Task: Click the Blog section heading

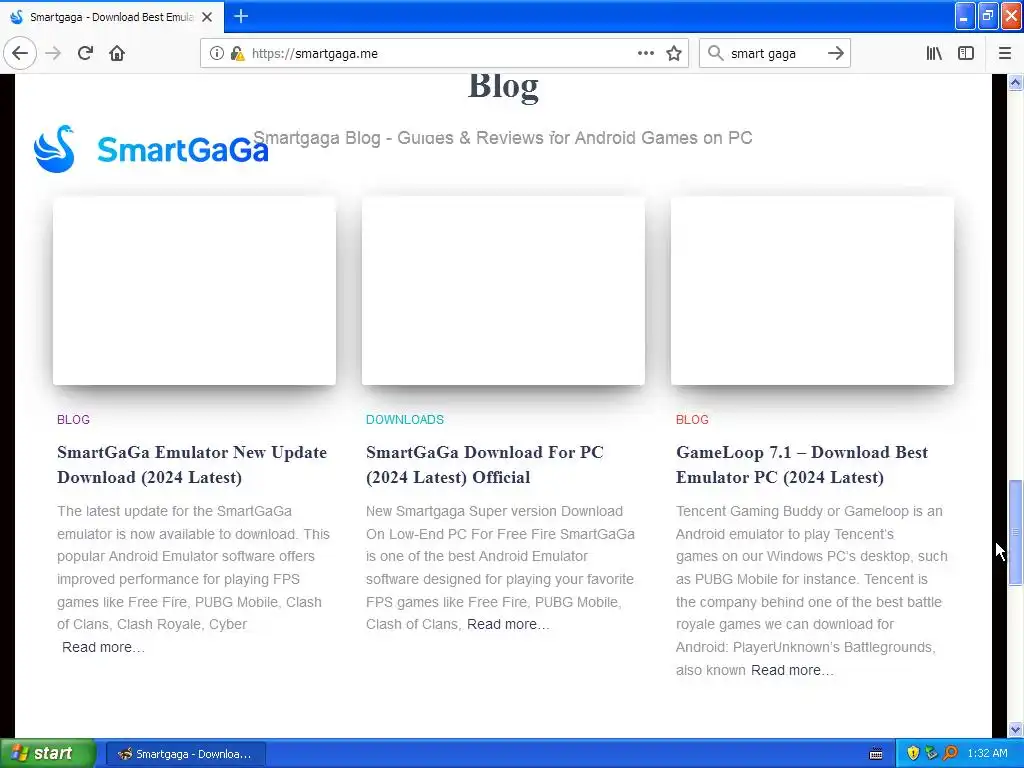Action: tap(504, 86)
